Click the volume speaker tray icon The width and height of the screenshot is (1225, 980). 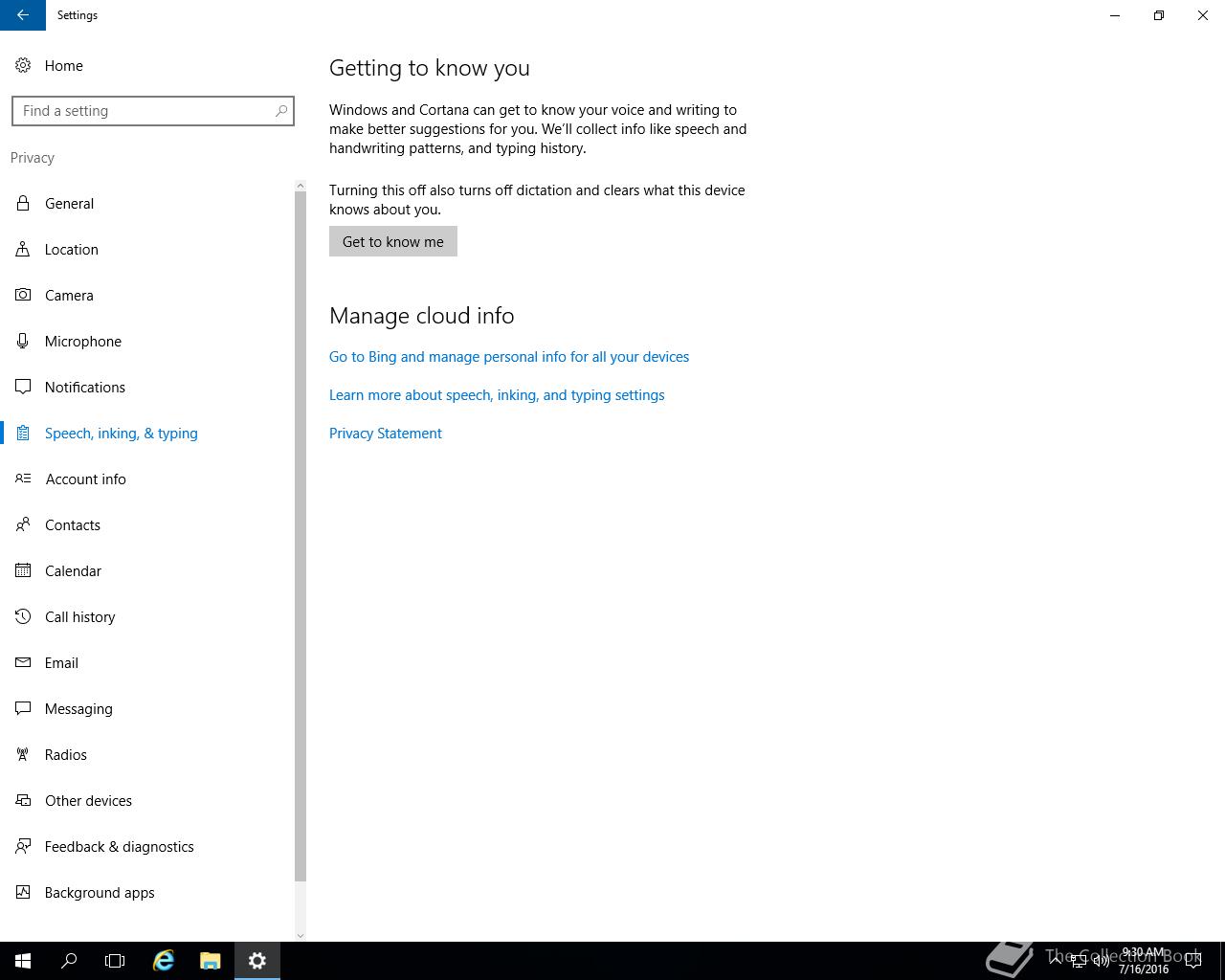(x=1102, y=961)
